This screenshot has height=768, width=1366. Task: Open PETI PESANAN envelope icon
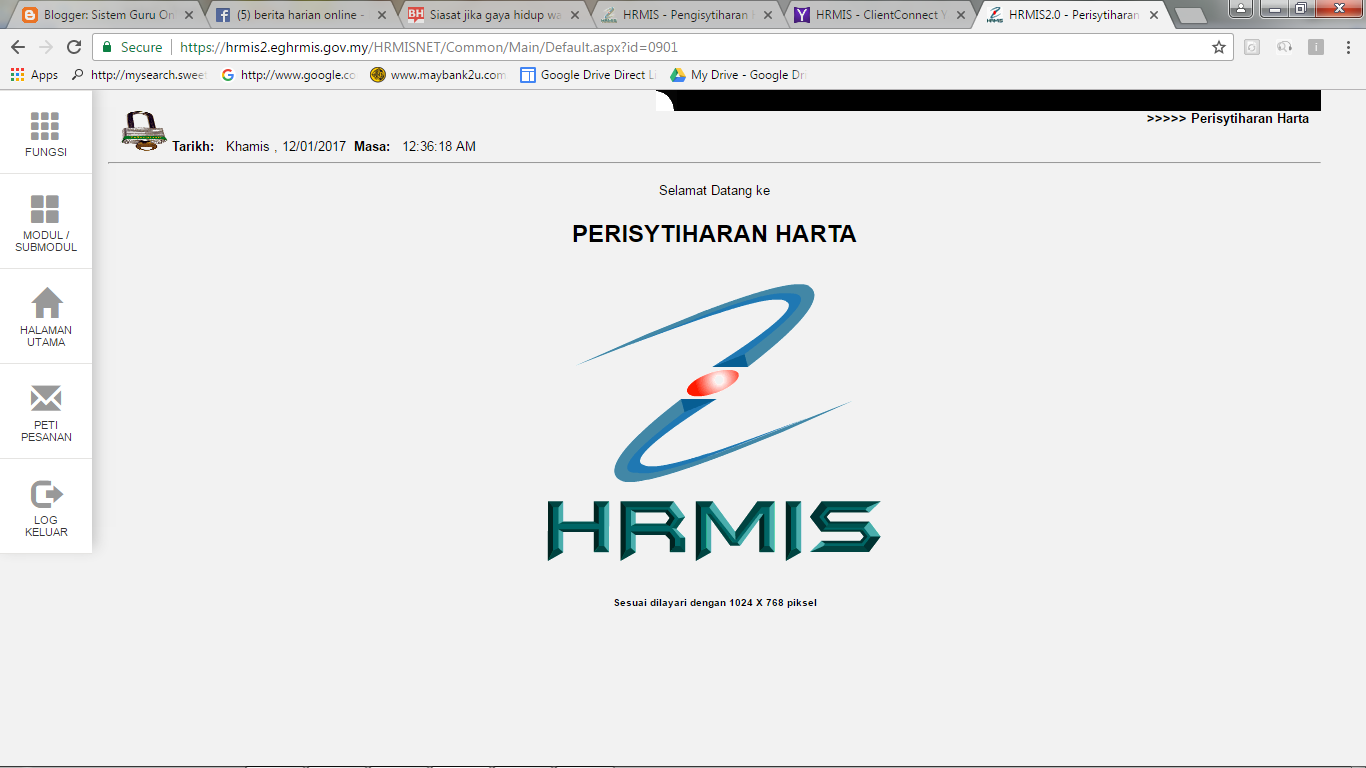(x=46, y=398)
